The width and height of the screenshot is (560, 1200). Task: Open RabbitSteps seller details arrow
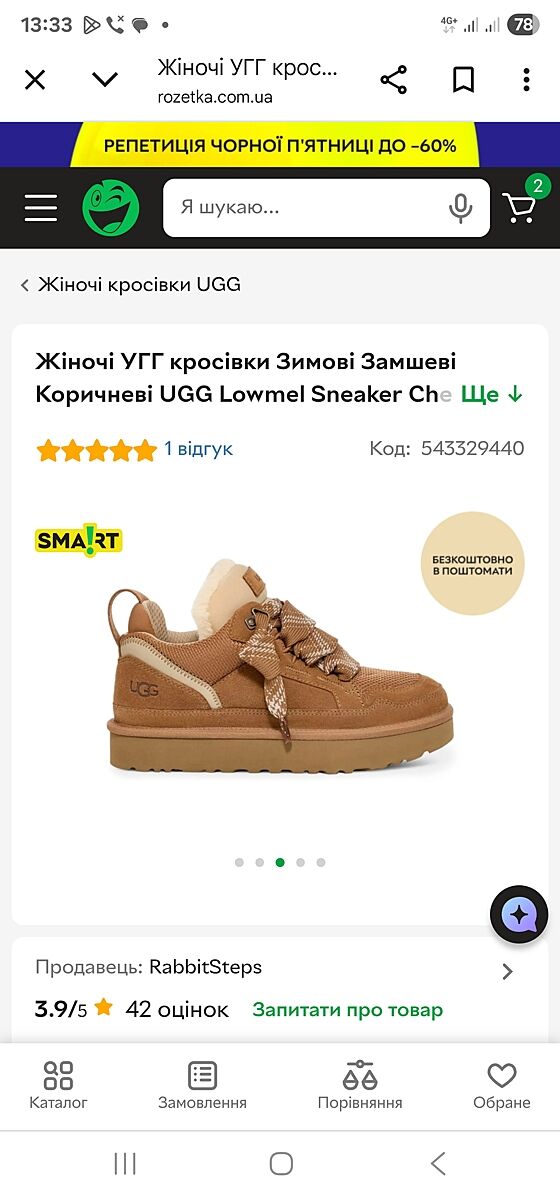point(507,971)
